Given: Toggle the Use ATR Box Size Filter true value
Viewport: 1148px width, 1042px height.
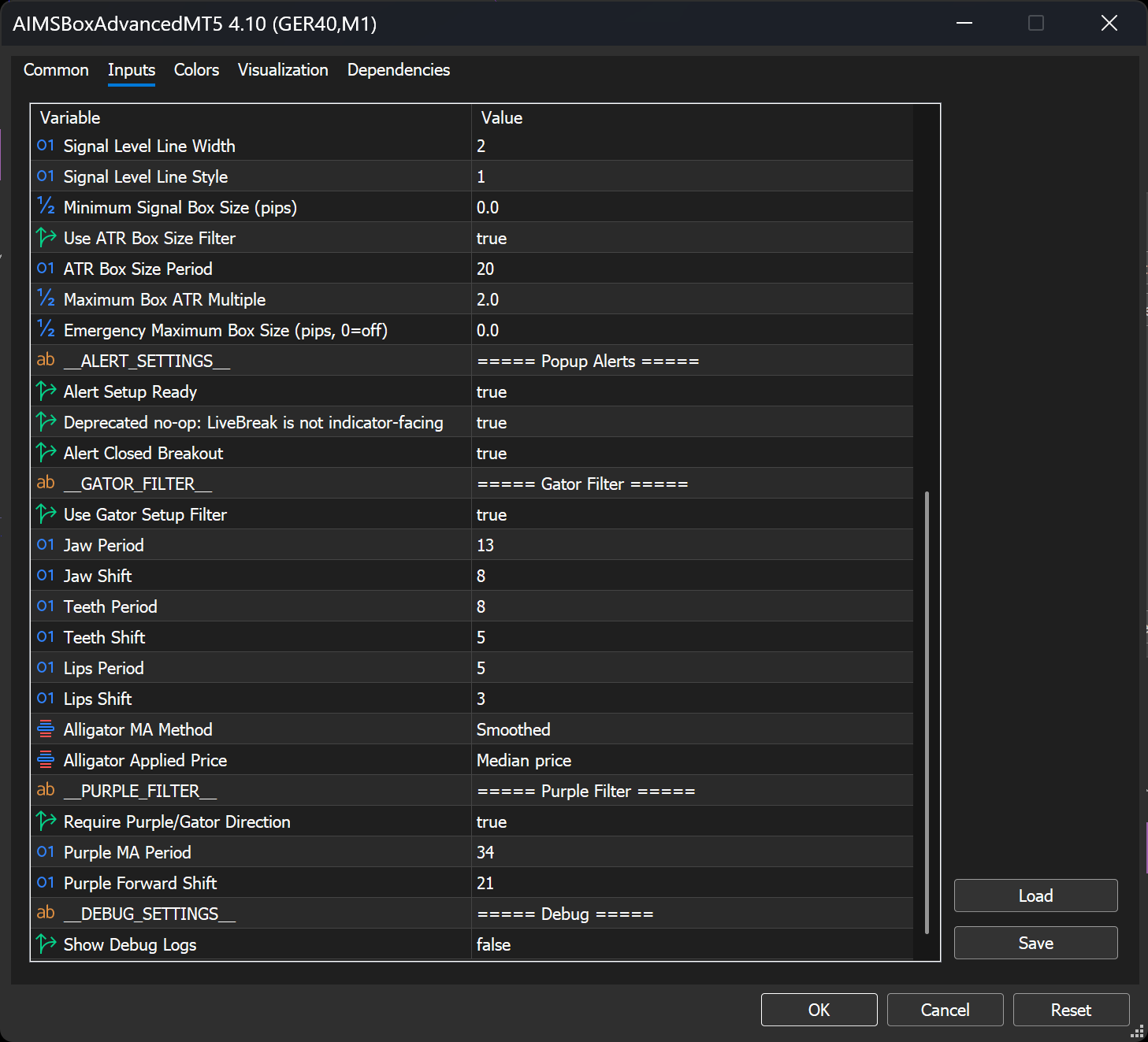Looking at the screenshot, I should tap(692, 238).
